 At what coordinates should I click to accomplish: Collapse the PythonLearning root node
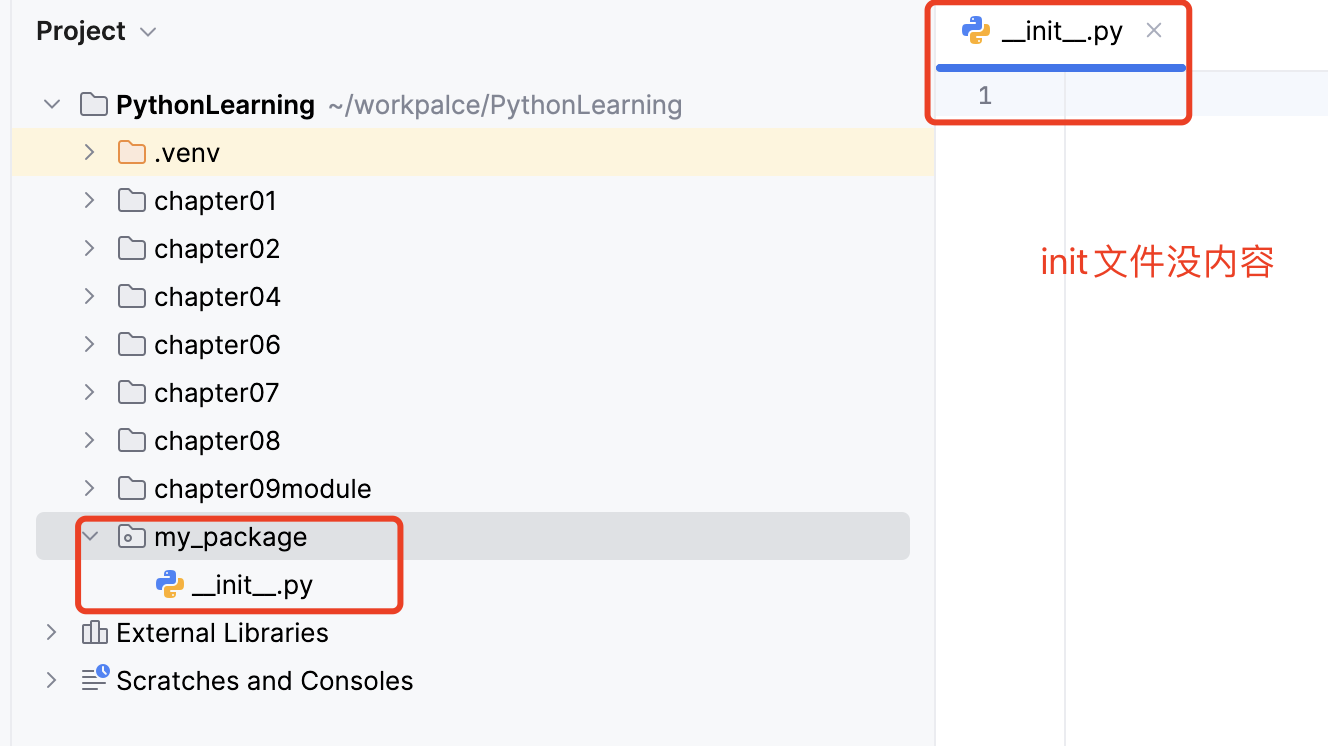pos(51,105)
